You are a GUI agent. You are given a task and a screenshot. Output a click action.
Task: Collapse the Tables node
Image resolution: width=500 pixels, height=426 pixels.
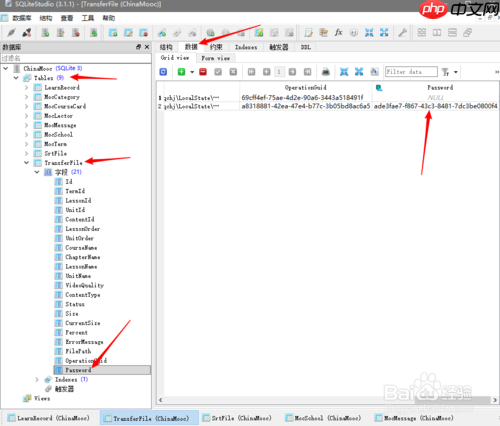16,78
